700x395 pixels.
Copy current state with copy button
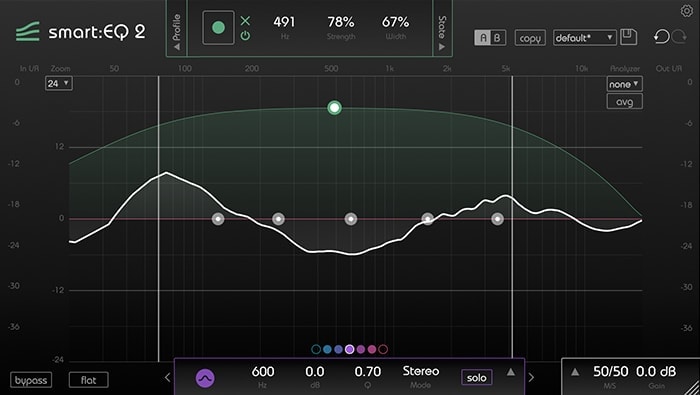530,38
